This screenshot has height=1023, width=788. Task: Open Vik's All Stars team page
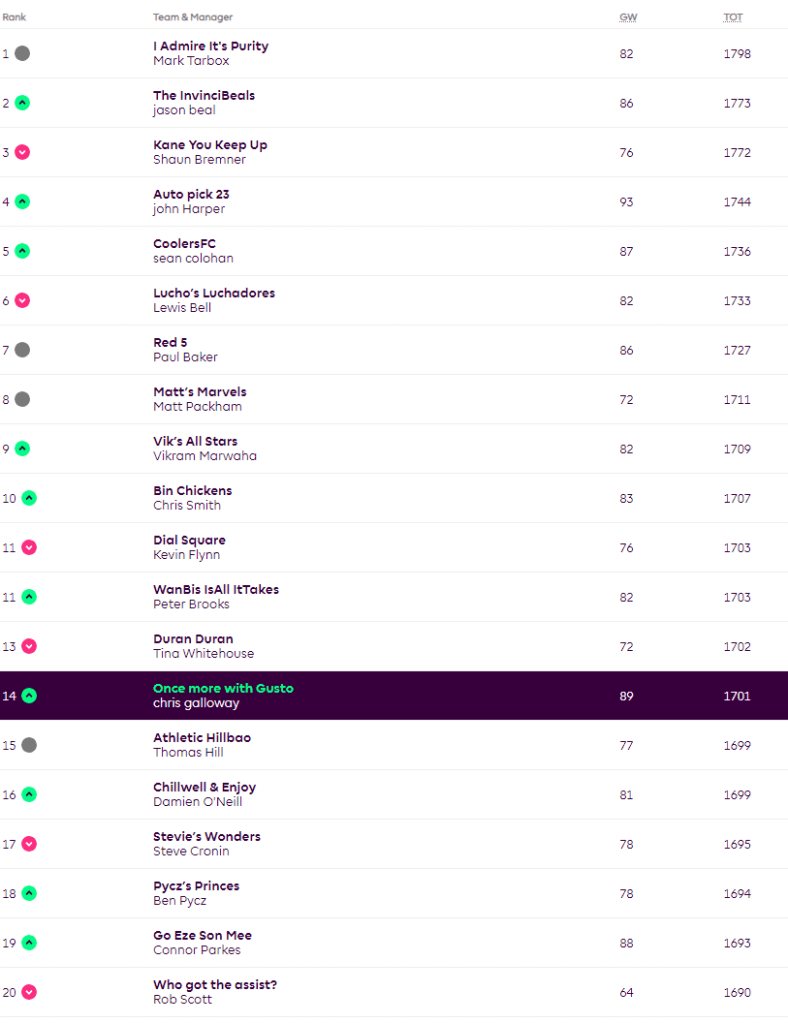point(195,441)
